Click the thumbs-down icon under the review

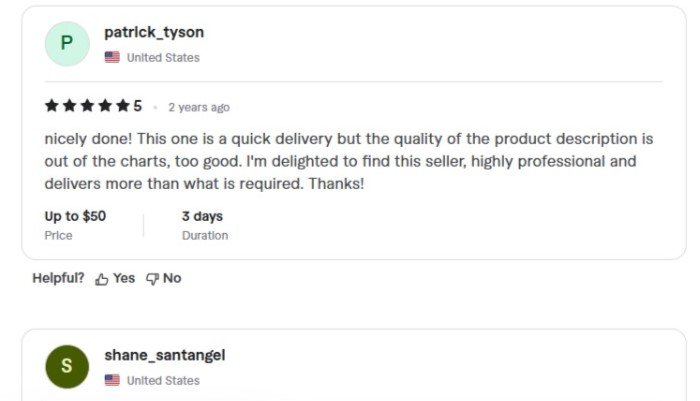click(152, 279)
